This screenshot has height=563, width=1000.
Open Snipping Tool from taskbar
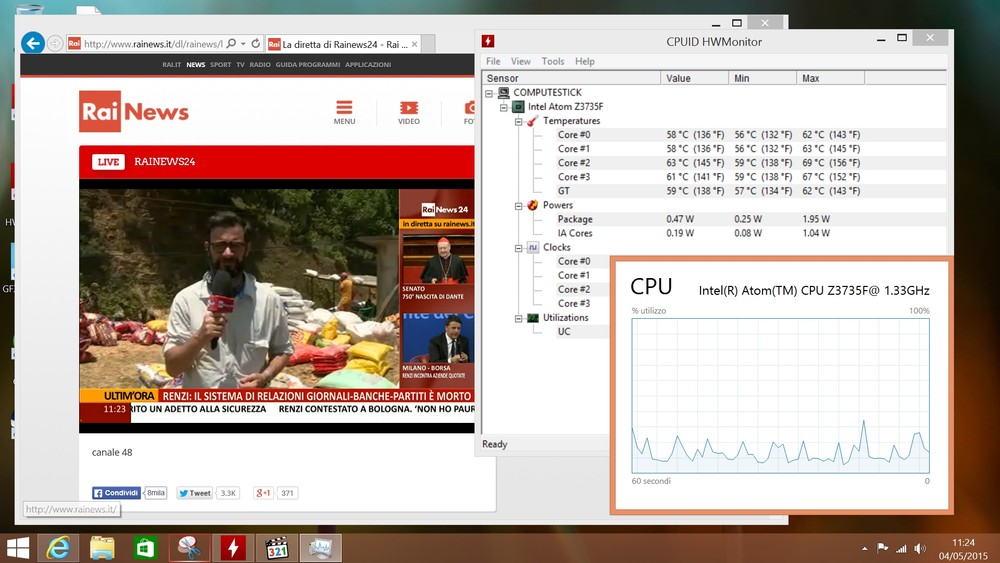[x=189, y=548]
